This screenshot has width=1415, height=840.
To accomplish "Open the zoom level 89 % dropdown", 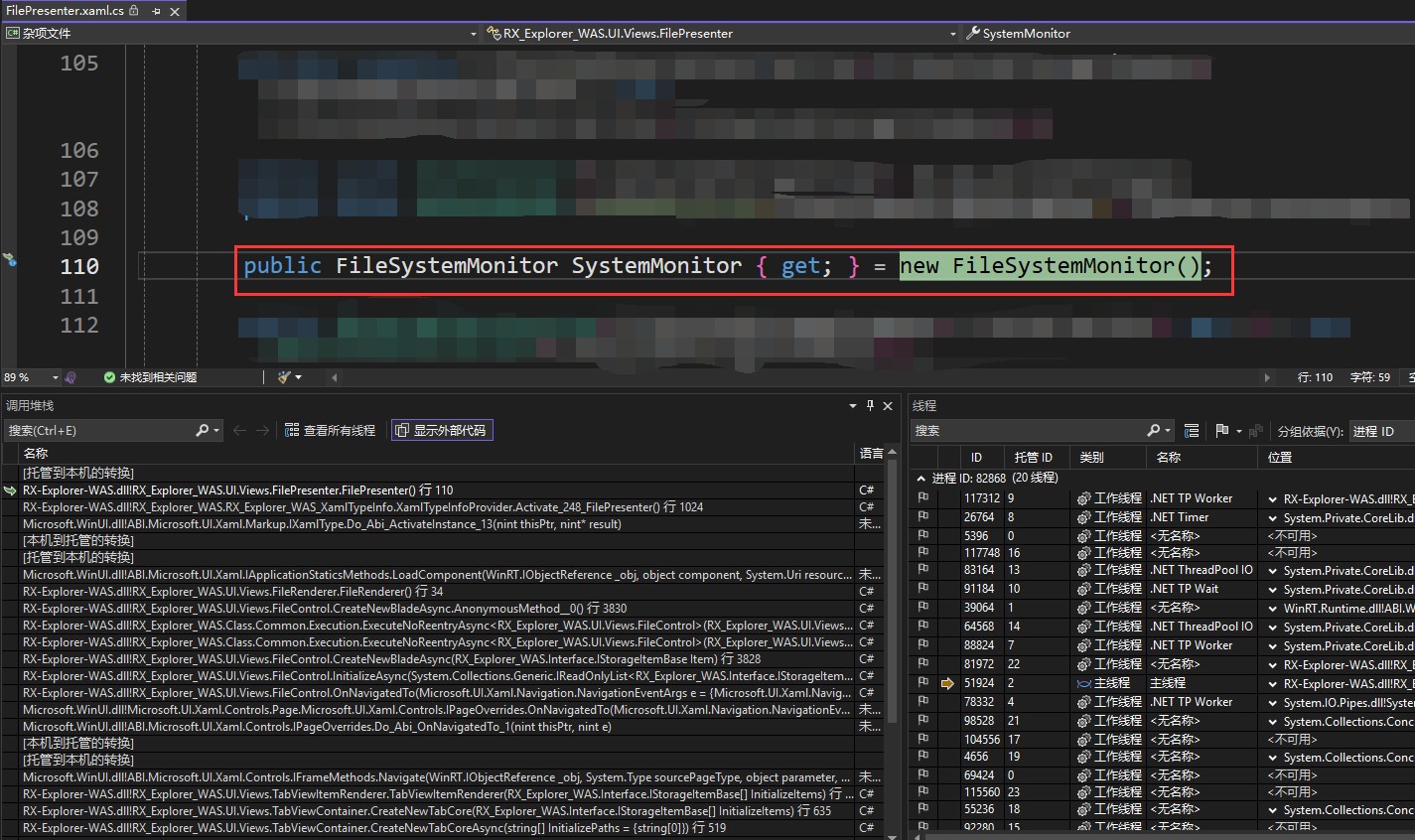I will point(56,377).
